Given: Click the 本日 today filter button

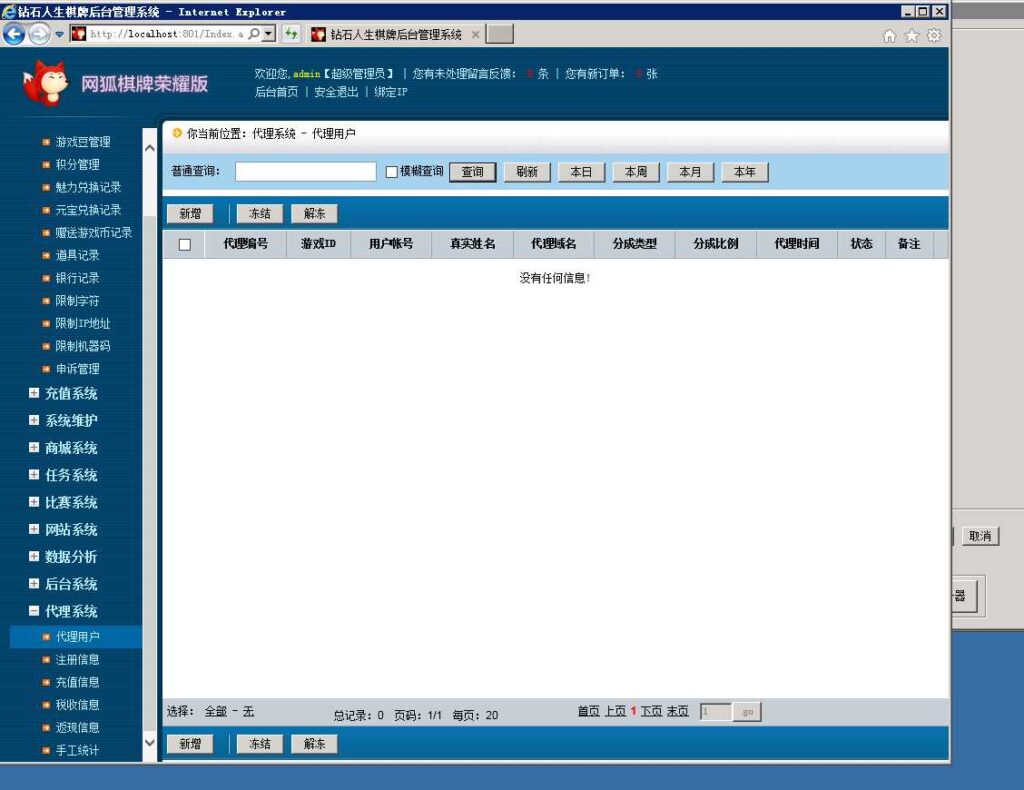Looking at the screenshot, I should point(581,171).
